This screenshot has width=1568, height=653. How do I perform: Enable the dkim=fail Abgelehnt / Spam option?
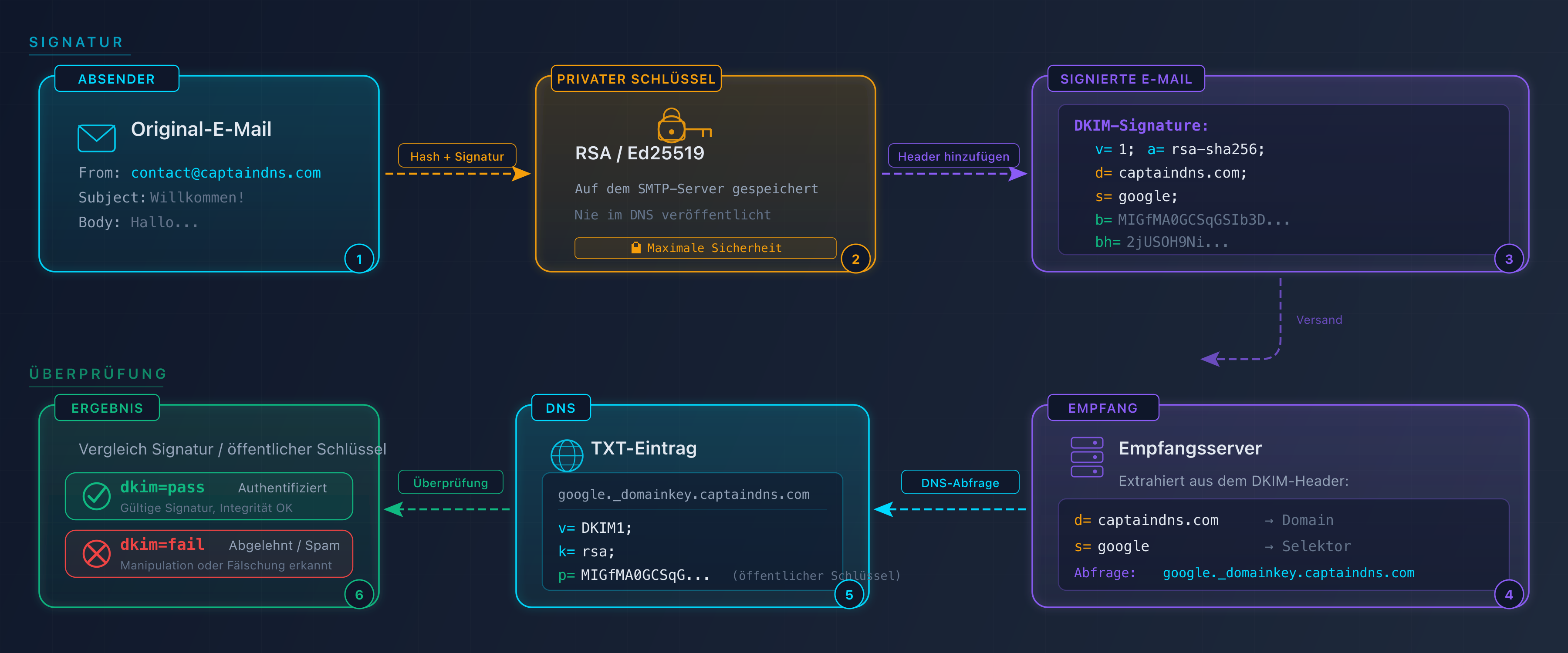click(209, 553)
